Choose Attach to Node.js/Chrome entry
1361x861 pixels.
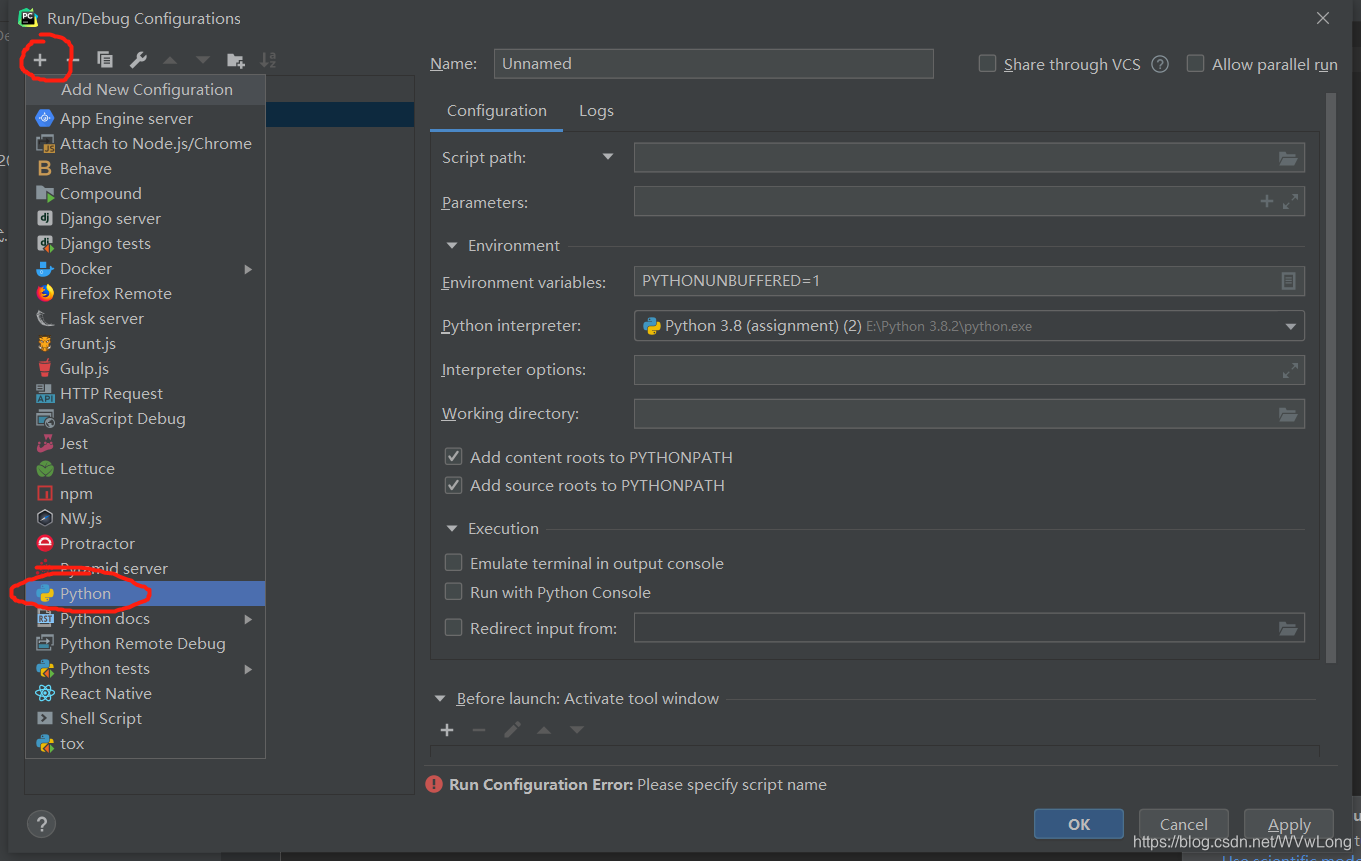click(x=145, y=143)
